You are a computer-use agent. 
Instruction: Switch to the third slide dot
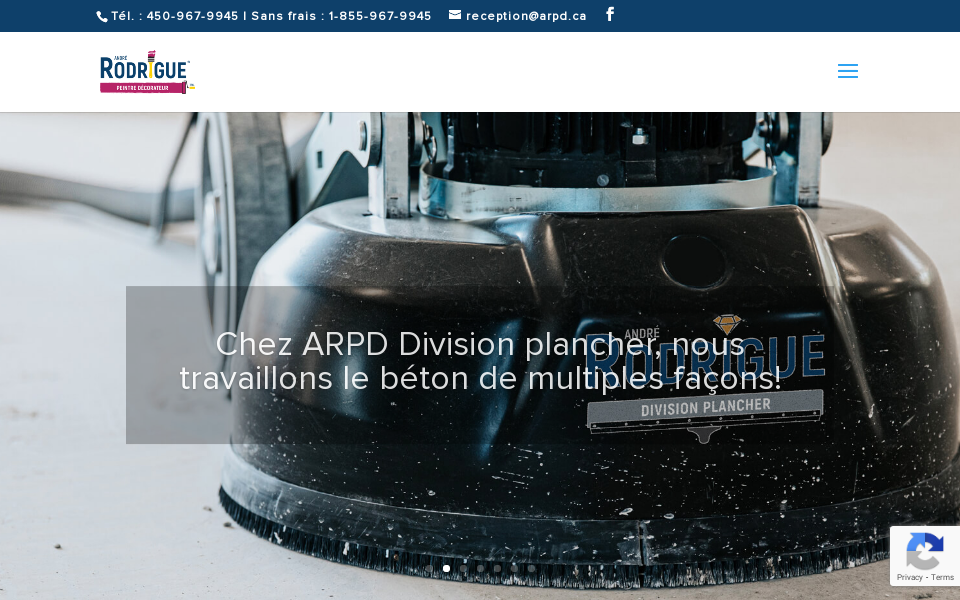(x=463, y=568)
